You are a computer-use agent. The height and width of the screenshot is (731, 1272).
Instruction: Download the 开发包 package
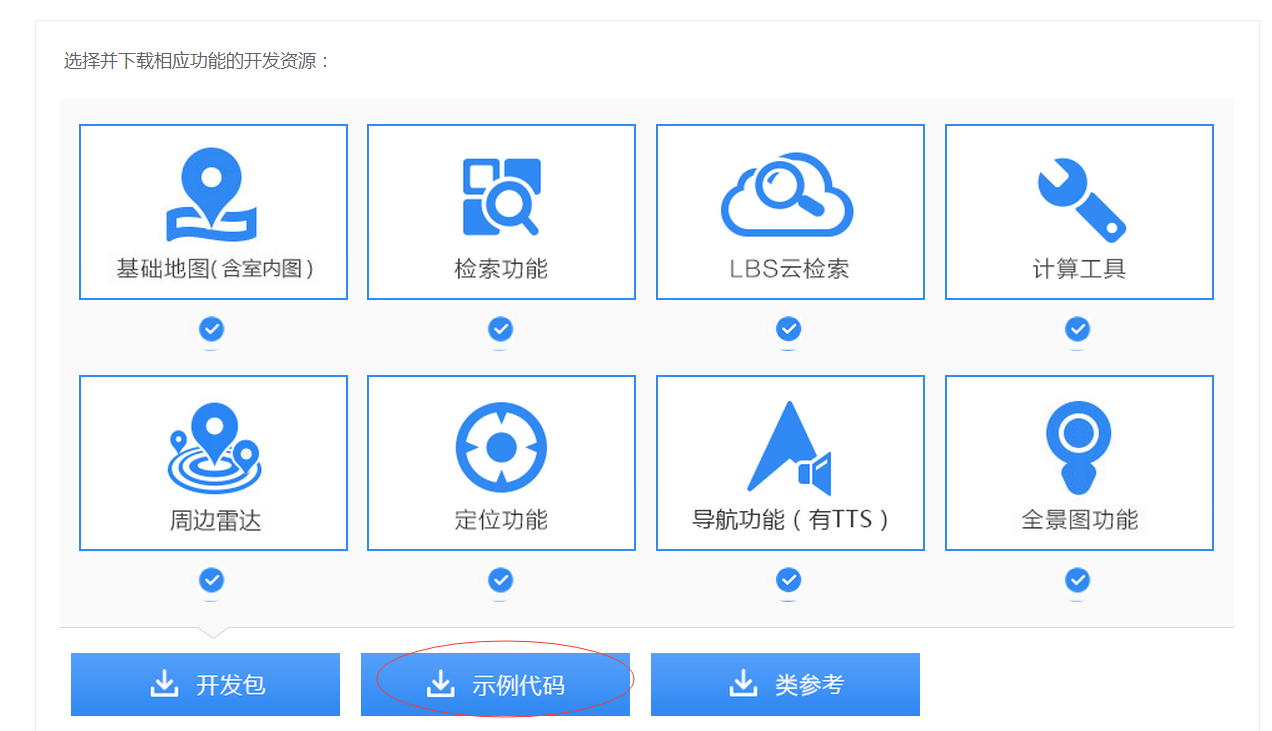(x=205, y=685)
